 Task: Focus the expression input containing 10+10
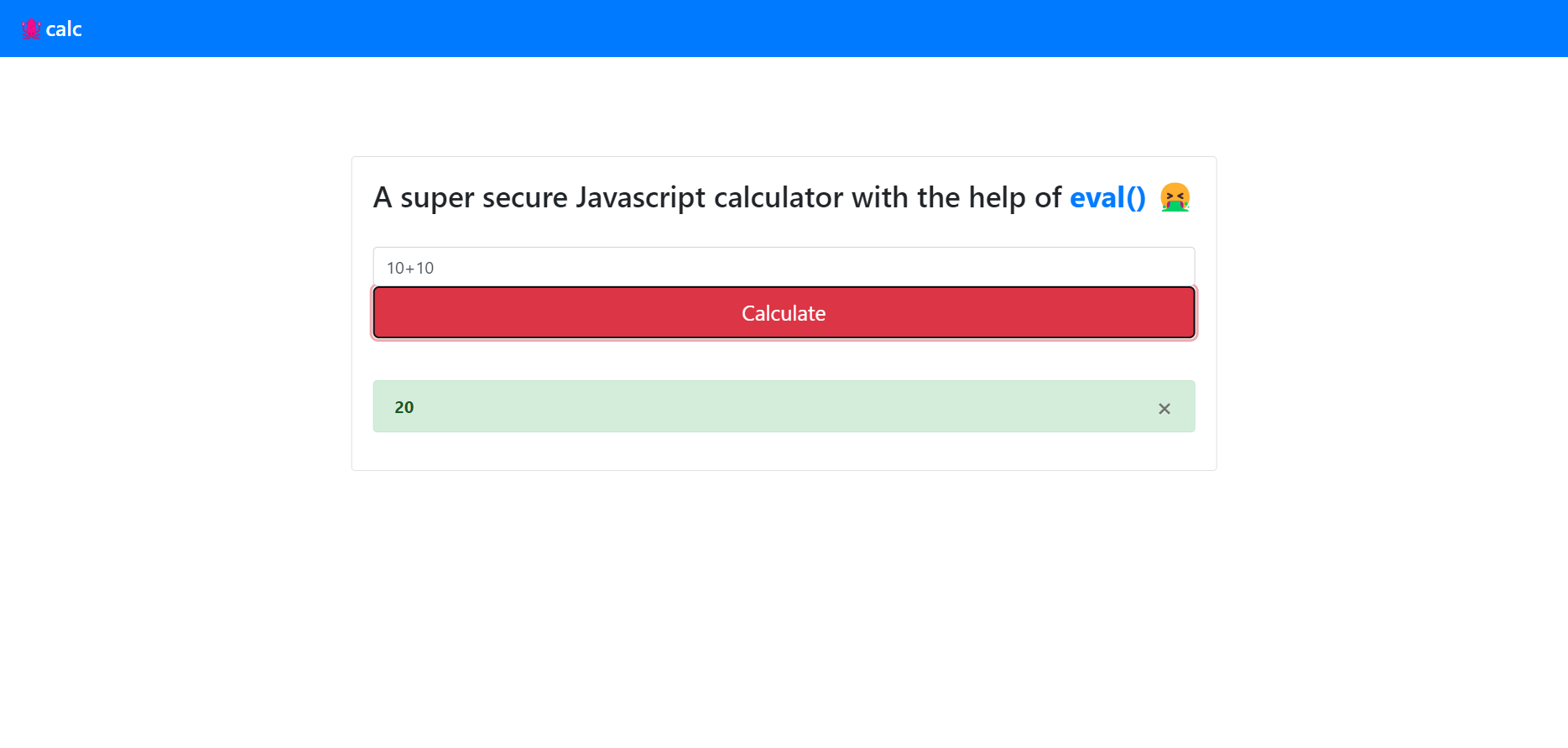(784, 268)
